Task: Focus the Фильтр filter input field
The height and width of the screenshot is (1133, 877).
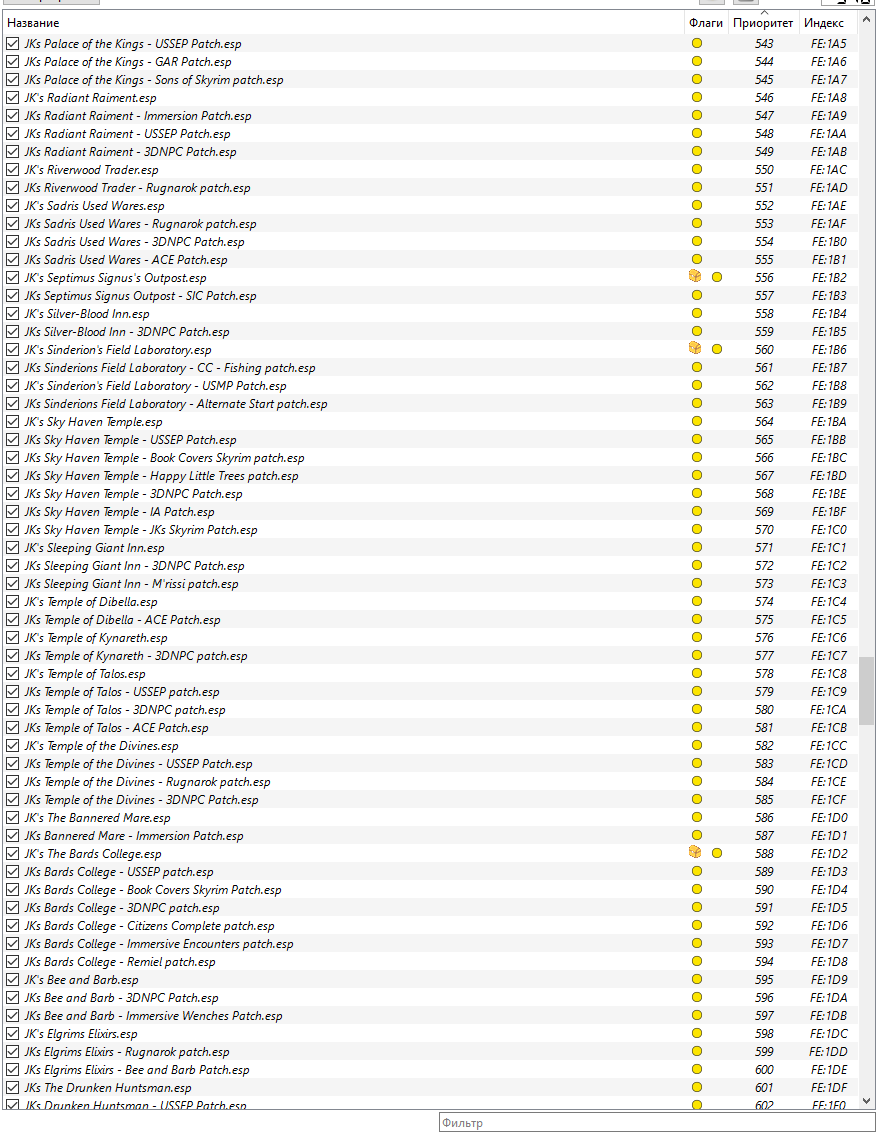Action: click(657, 1122)
